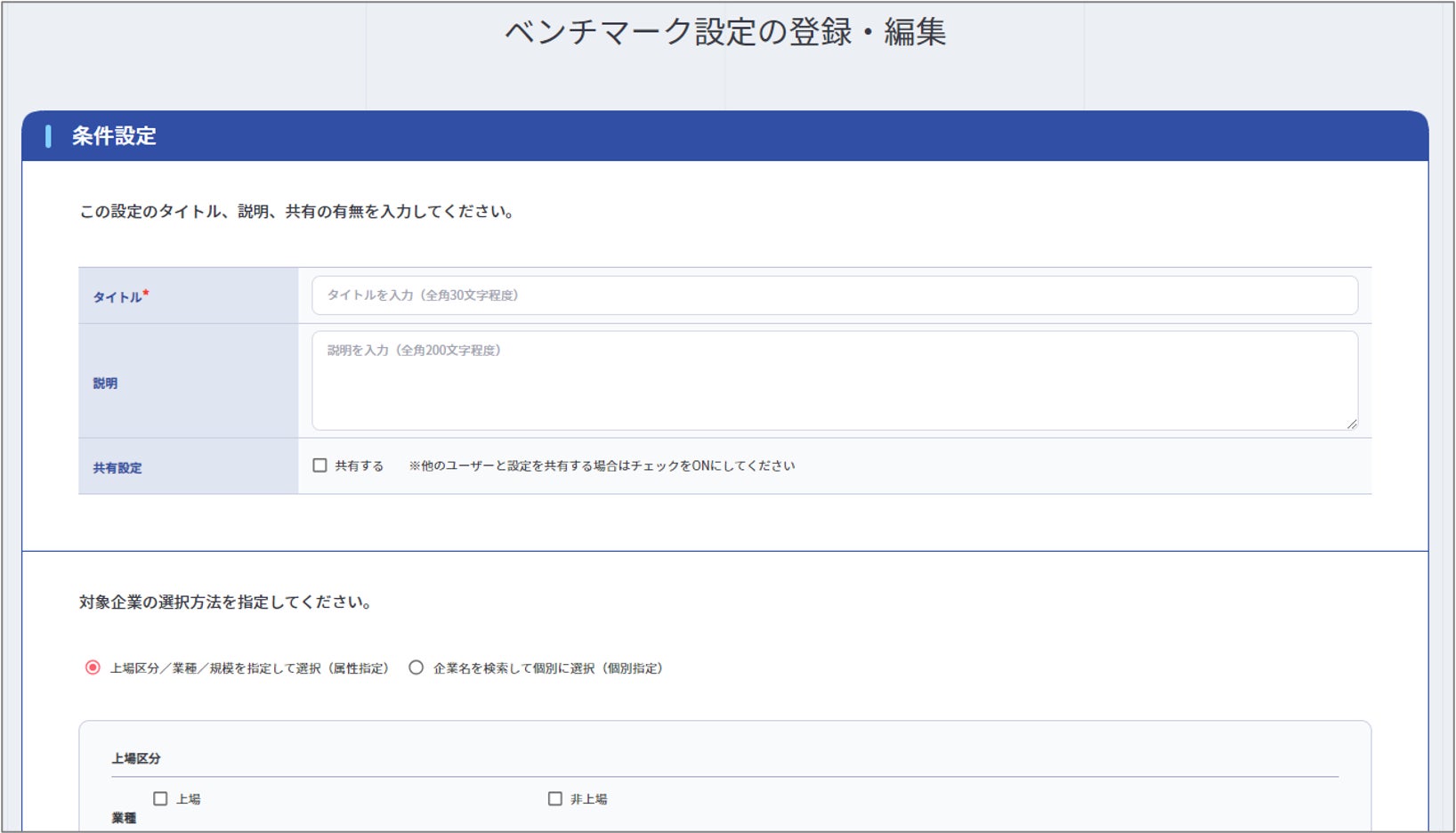
Task: Click the ※他のユーザーと設定を共有する note text
Action: (602, 465)
